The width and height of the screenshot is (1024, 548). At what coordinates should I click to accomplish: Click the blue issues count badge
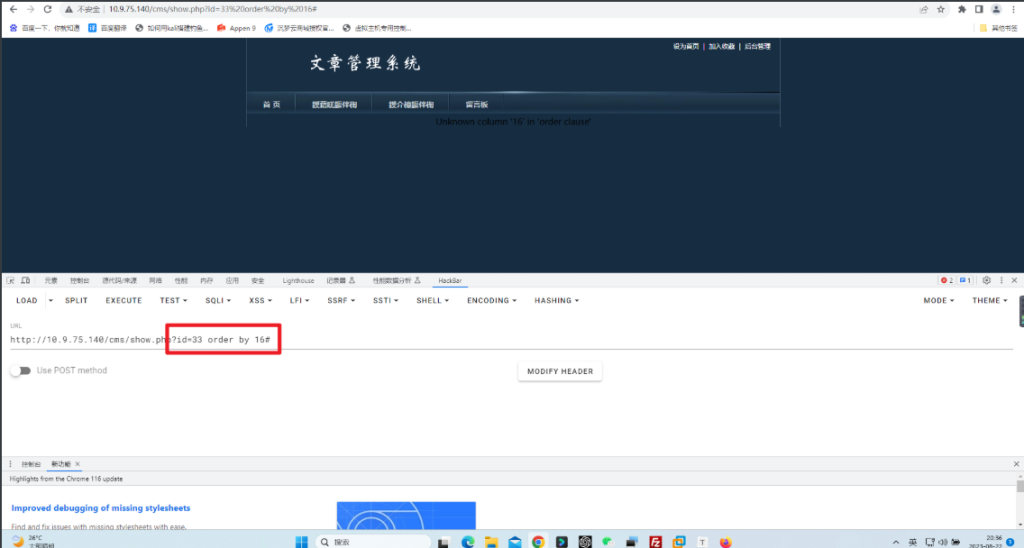pyautogui.click(x=965, y=281)
